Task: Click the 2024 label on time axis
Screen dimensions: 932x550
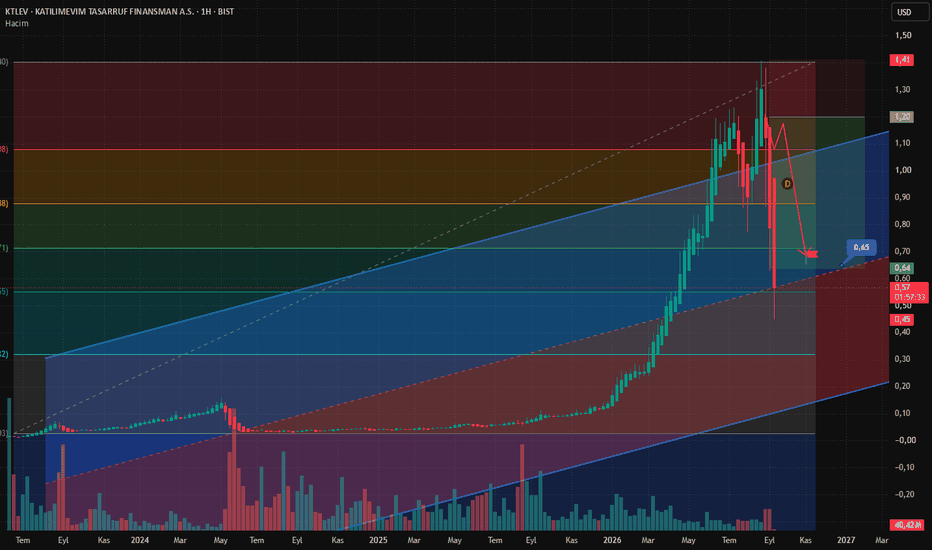Action: coord(140,540)
